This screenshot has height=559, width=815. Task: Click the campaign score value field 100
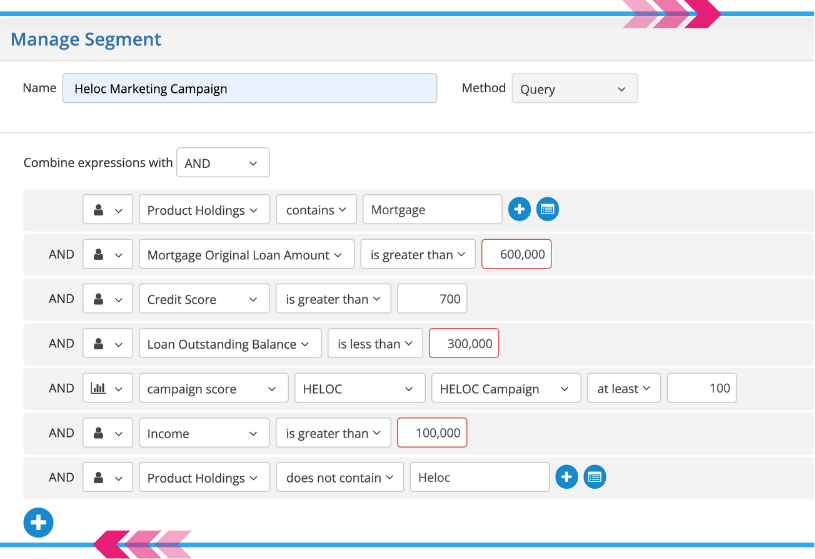(702, 389)
